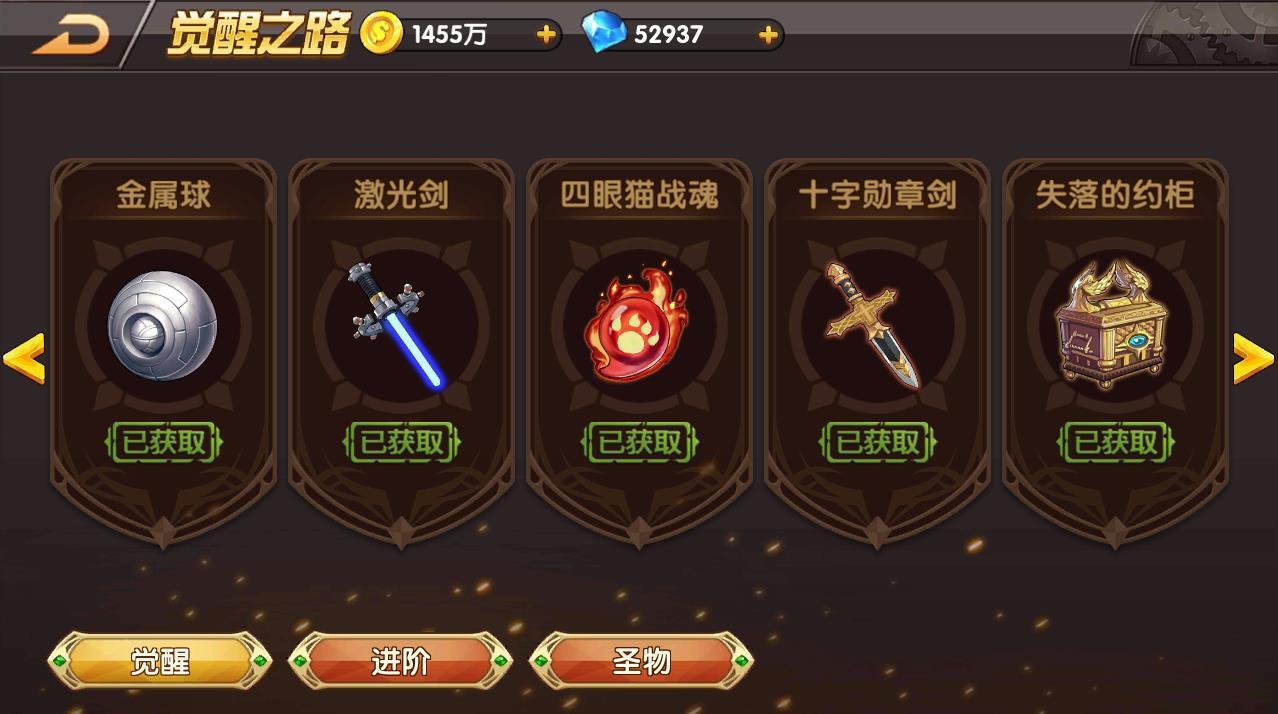Viewport: 1278px width, 714px height.
Task: Switch to the 圣物 tab
Action: pyautogui.click(x=641, y=661)
